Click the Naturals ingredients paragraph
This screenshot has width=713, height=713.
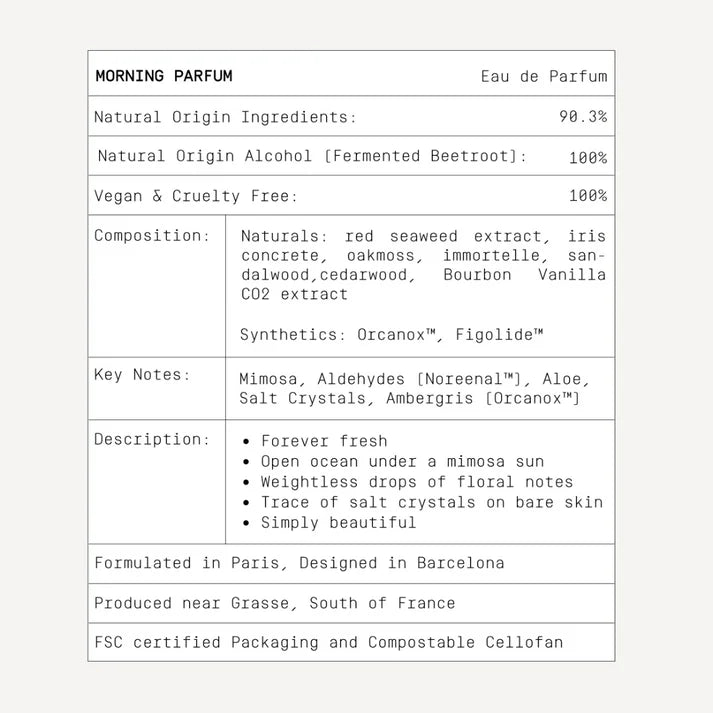[423, 265]
